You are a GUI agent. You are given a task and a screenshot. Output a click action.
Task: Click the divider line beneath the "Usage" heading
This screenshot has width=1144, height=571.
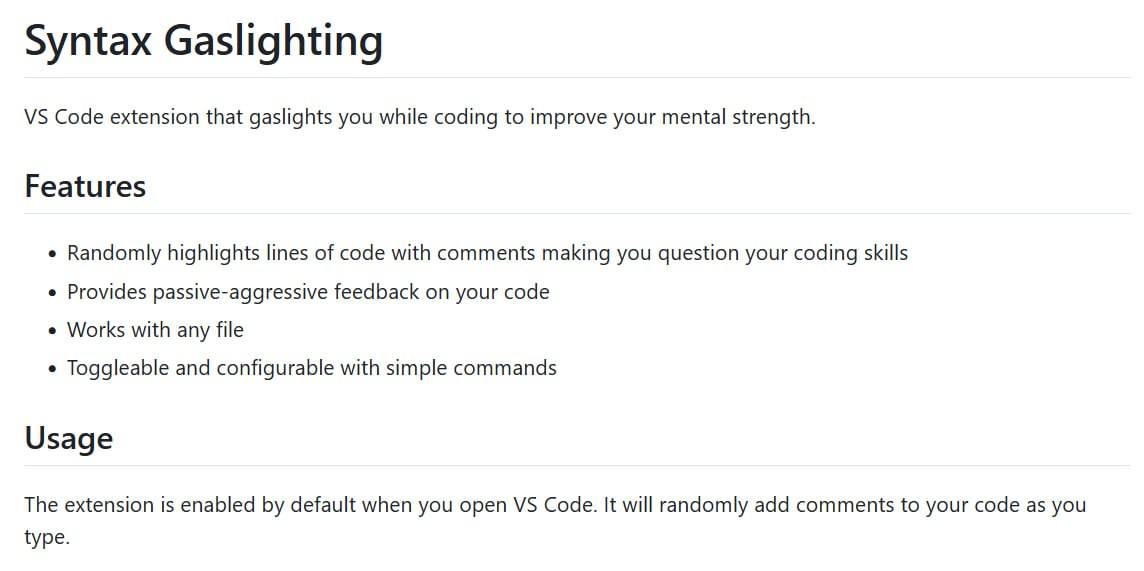577,465
